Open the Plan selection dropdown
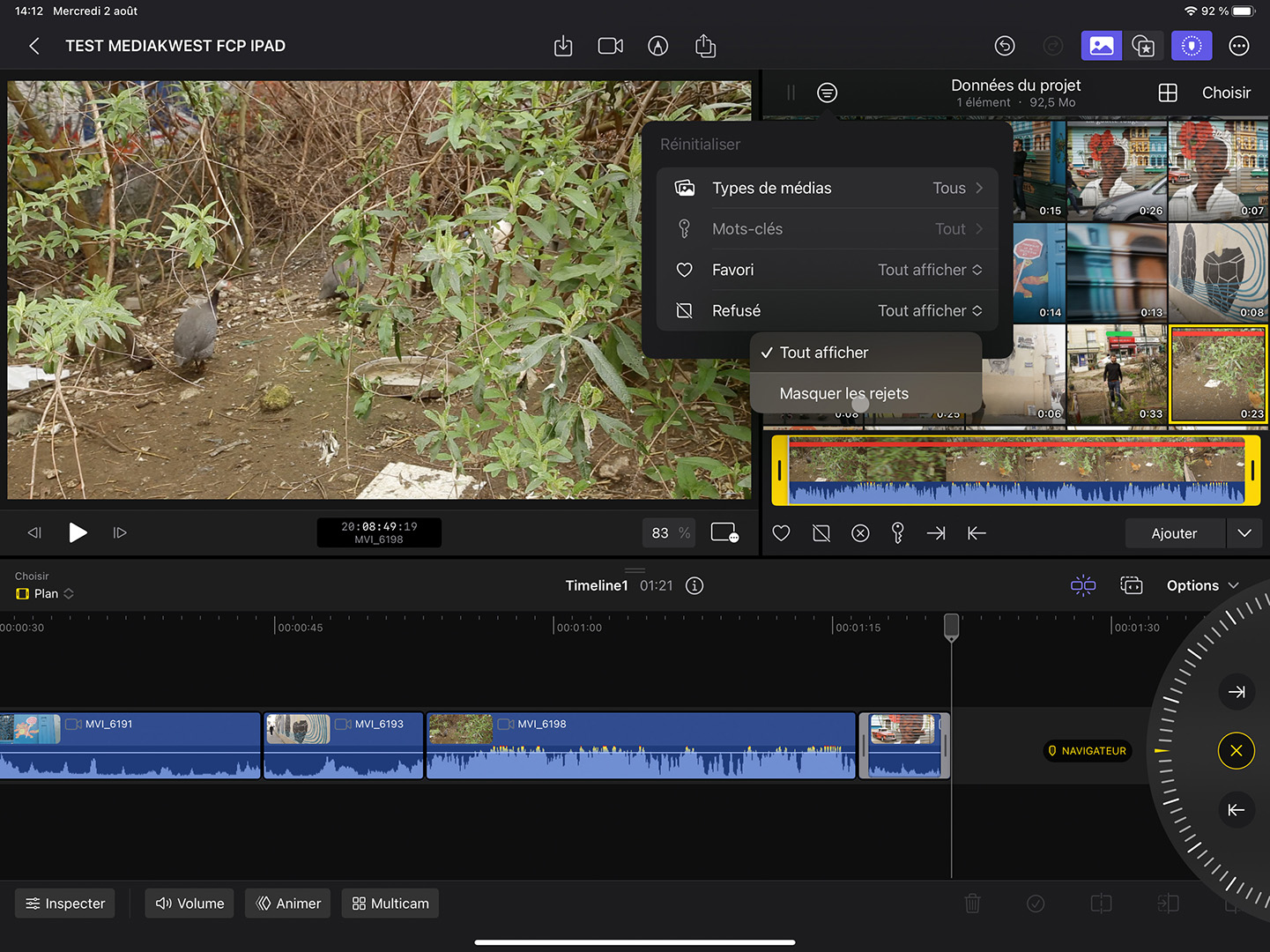This screenshot has height=952, width=1270. point(45,594)
